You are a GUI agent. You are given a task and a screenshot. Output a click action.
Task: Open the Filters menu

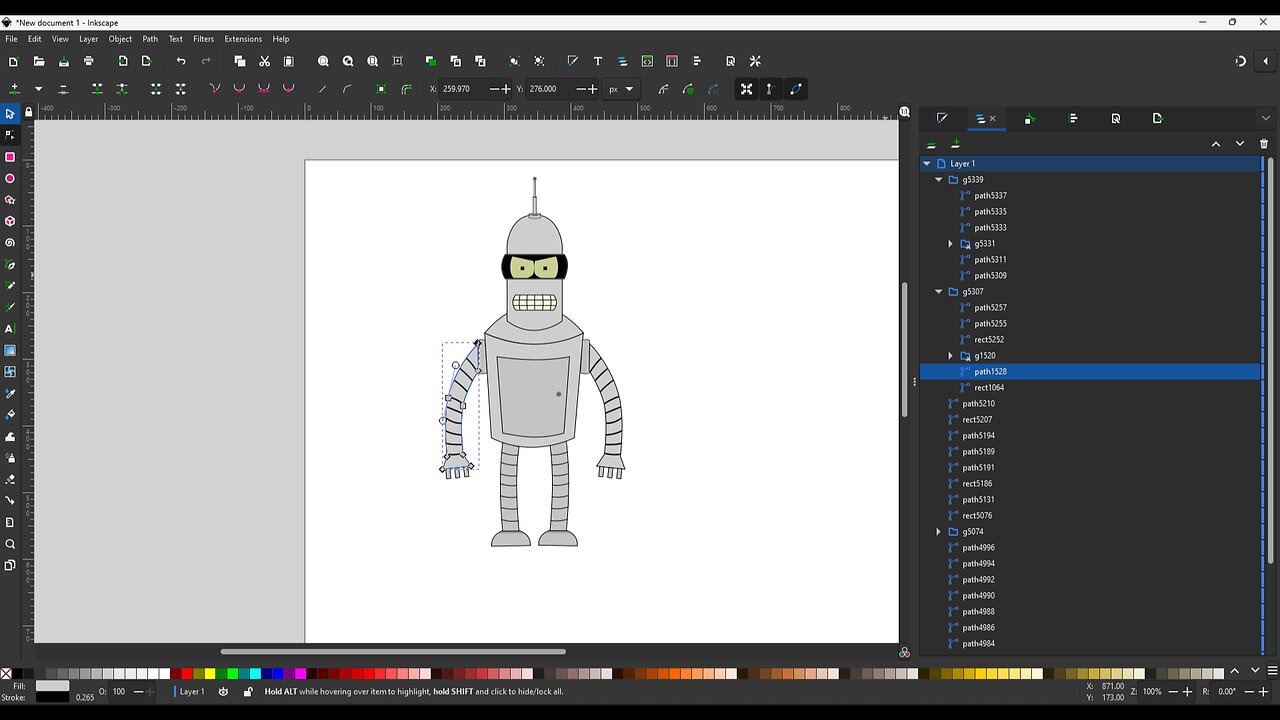[203, 39]
